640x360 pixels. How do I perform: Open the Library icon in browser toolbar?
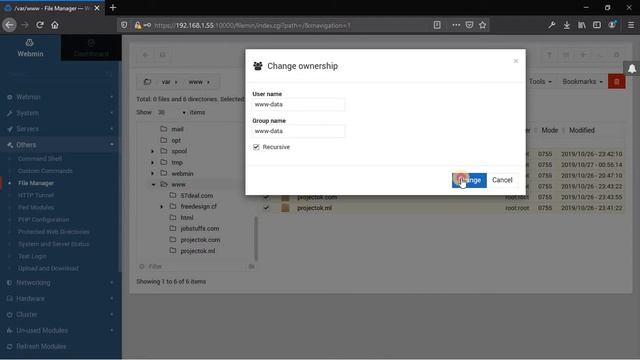[x=582, y=25]
